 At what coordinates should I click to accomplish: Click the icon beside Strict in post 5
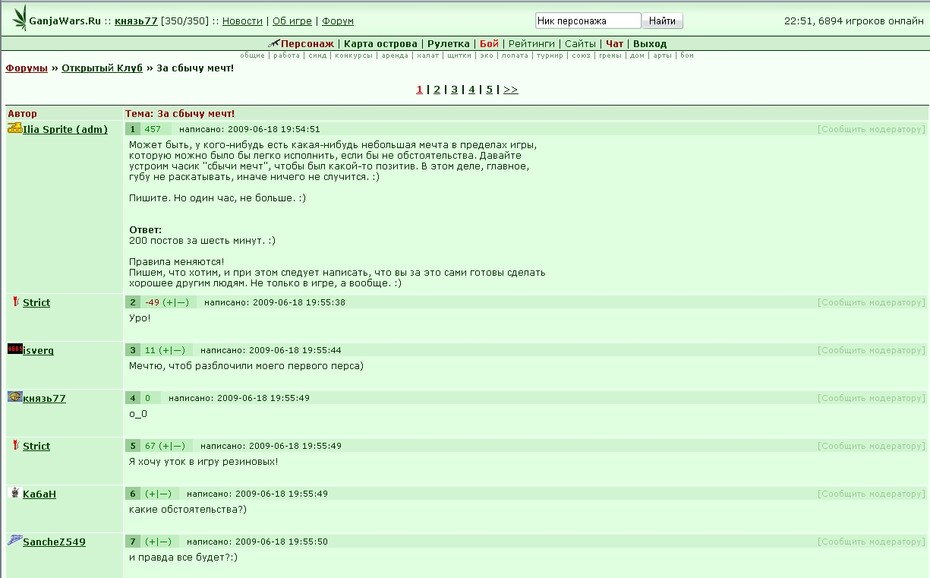point(16,445)
